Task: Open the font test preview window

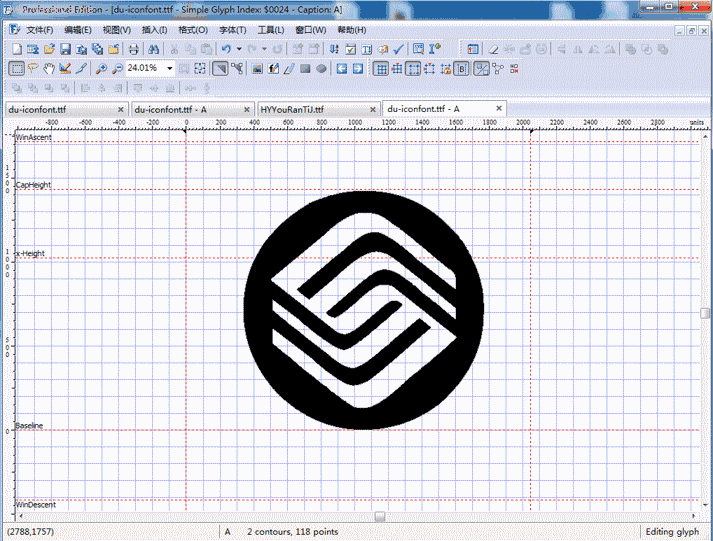Action: coord(418,49)
